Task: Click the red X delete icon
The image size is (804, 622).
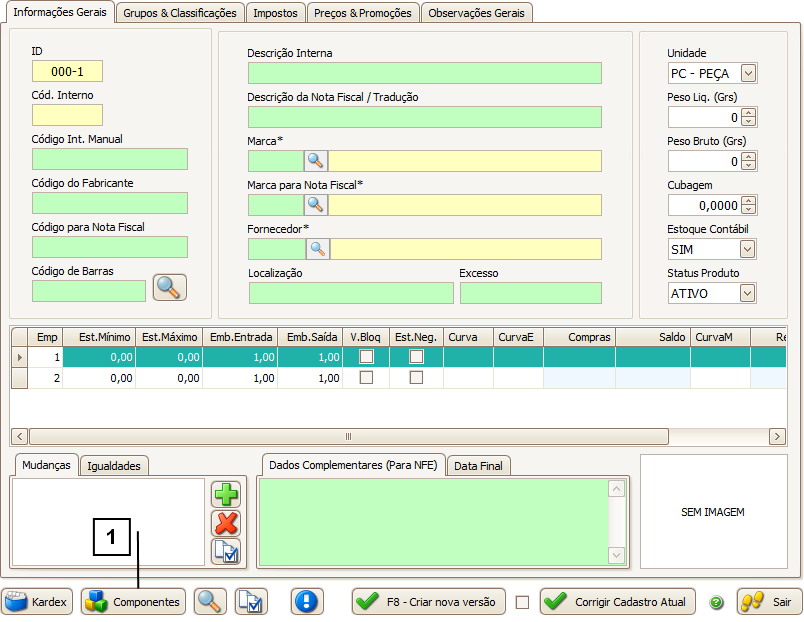Action: pyautogui.click(x=226, y=523)
